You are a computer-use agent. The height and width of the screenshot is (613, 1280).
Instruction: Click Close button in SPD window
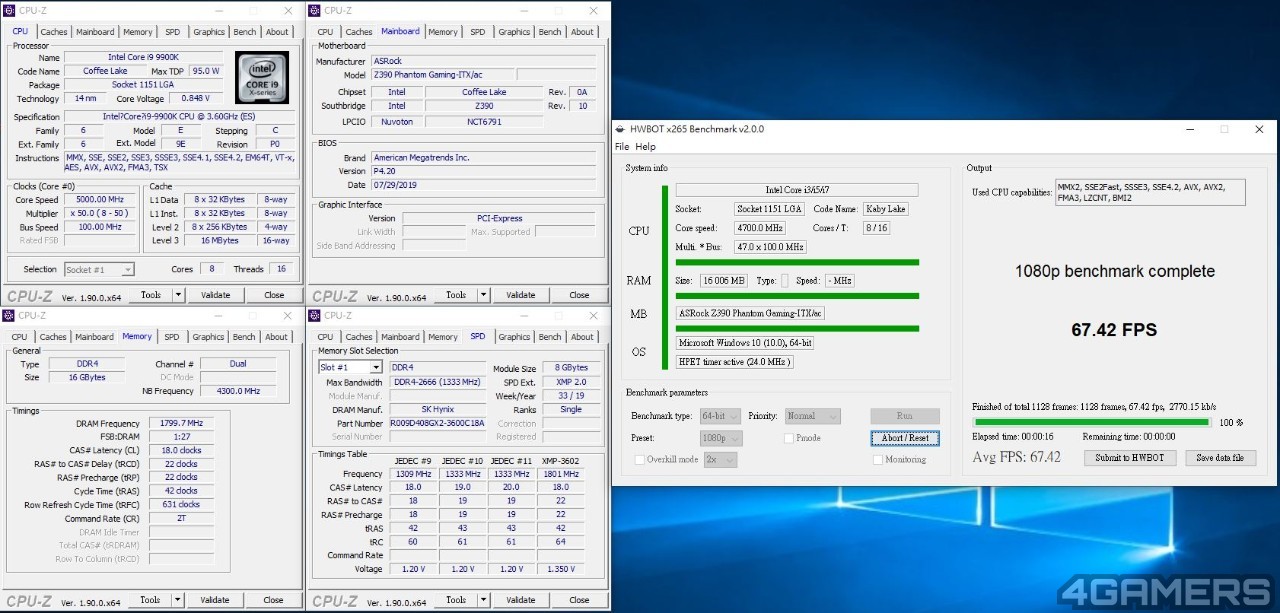tap(579, 600)
